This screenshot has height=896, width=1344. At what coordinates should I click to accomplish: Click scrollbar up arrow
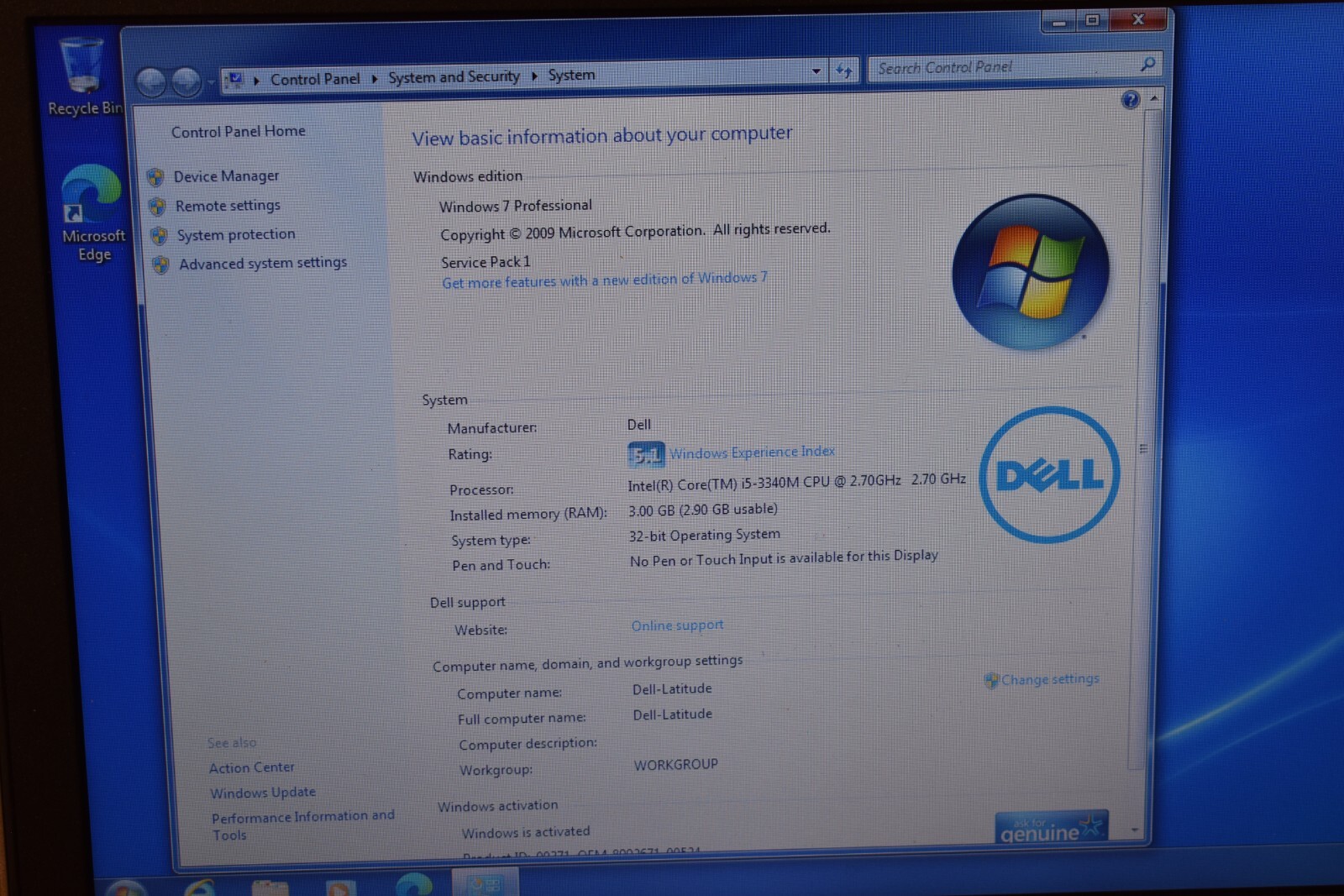[x=1155, y=98]
